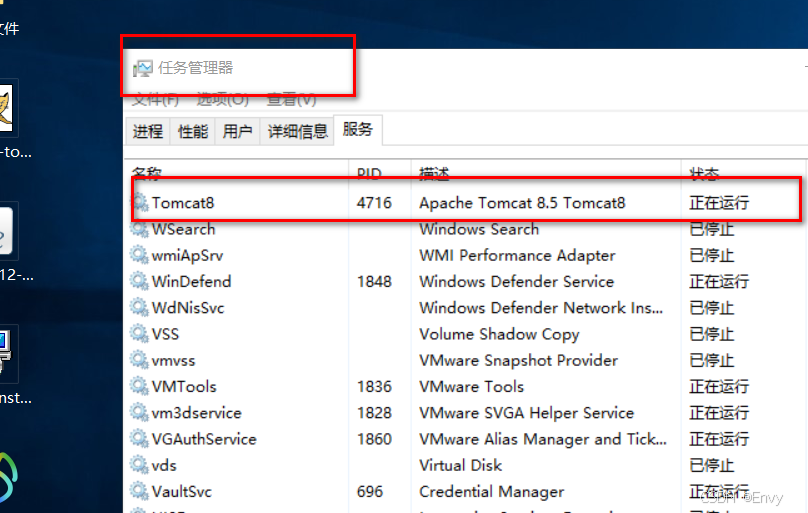Click Tomcat8's 正在运行 status cell
This screenshot has height=513, width=808.
click(719, 203)
